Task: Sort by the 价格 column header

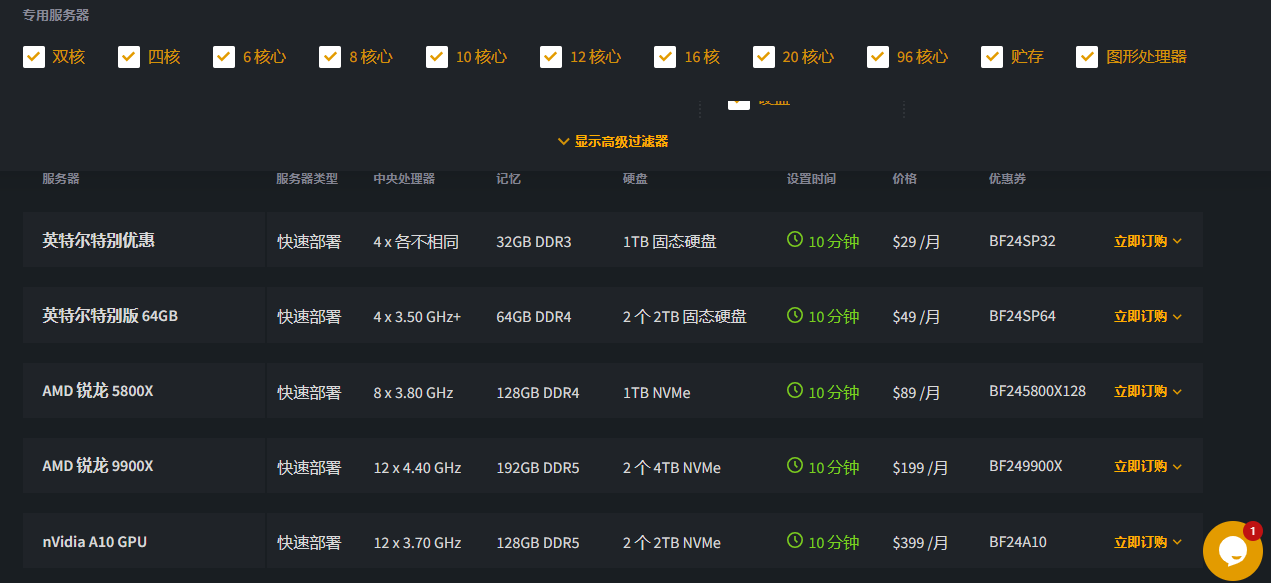Action: coord(904,179)
